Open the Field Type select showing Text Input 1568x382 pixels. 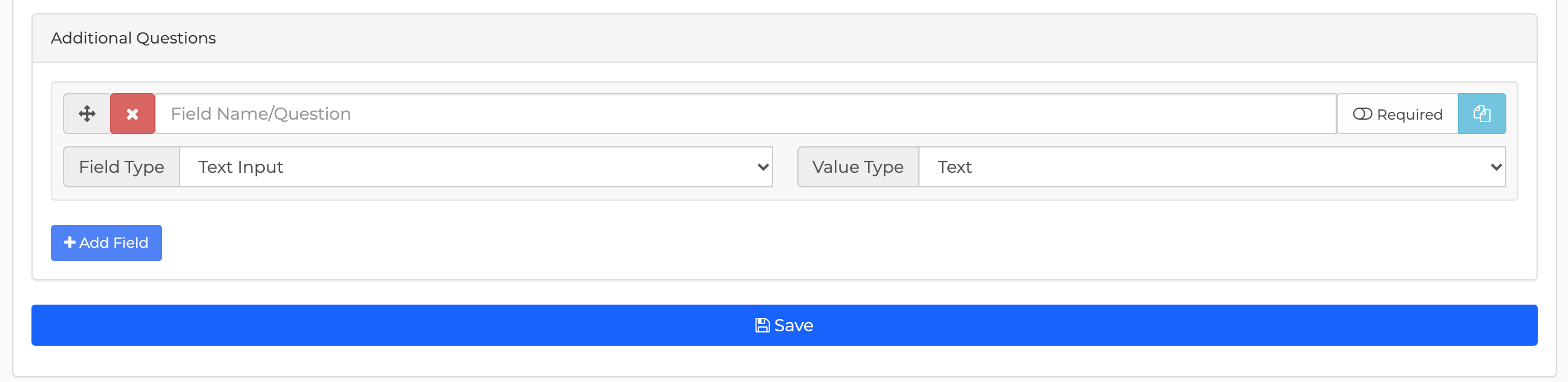(x=476, y=167)
